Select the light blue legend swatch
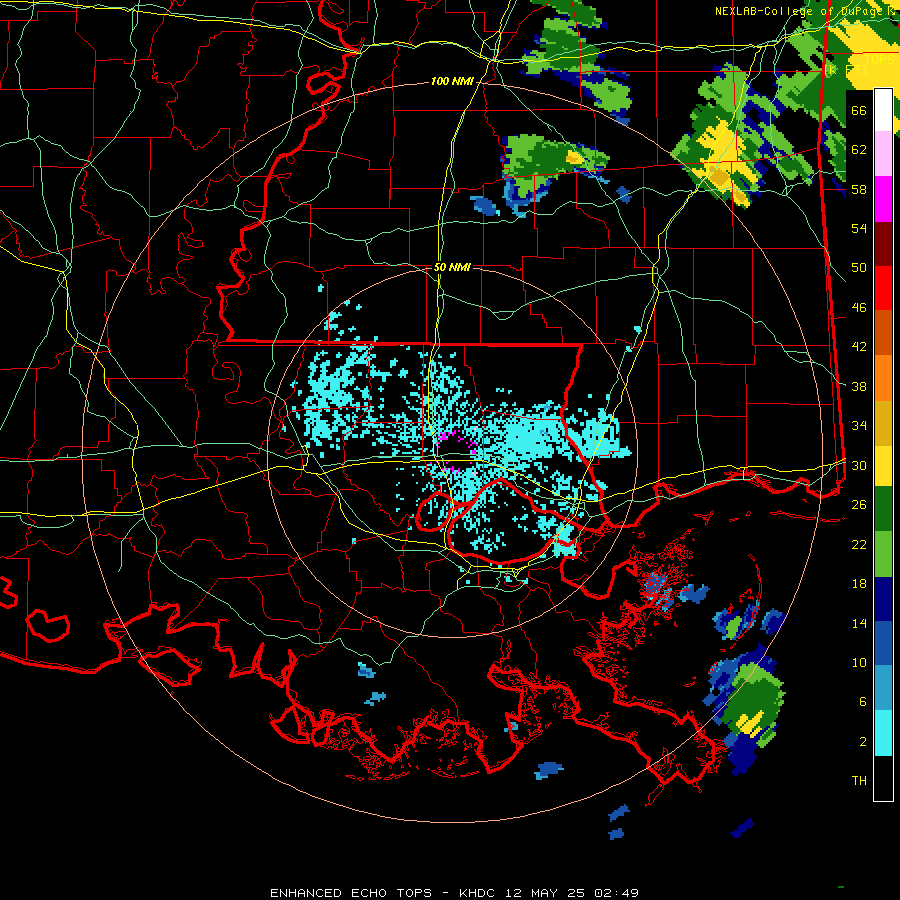Viewport: 900px width, 900px height. 883,688
